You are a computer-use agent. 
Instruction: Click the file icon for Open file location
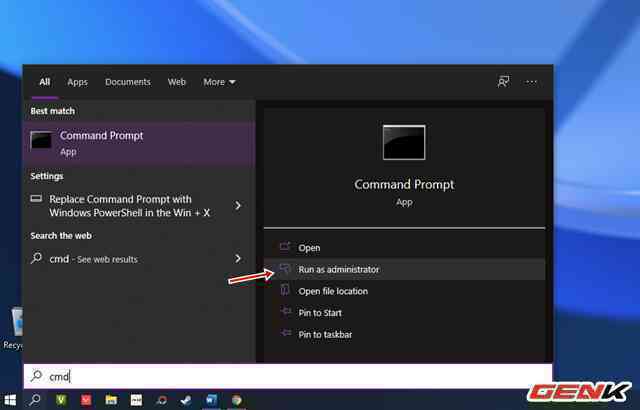pyautogui.click(x=285, y=290)
